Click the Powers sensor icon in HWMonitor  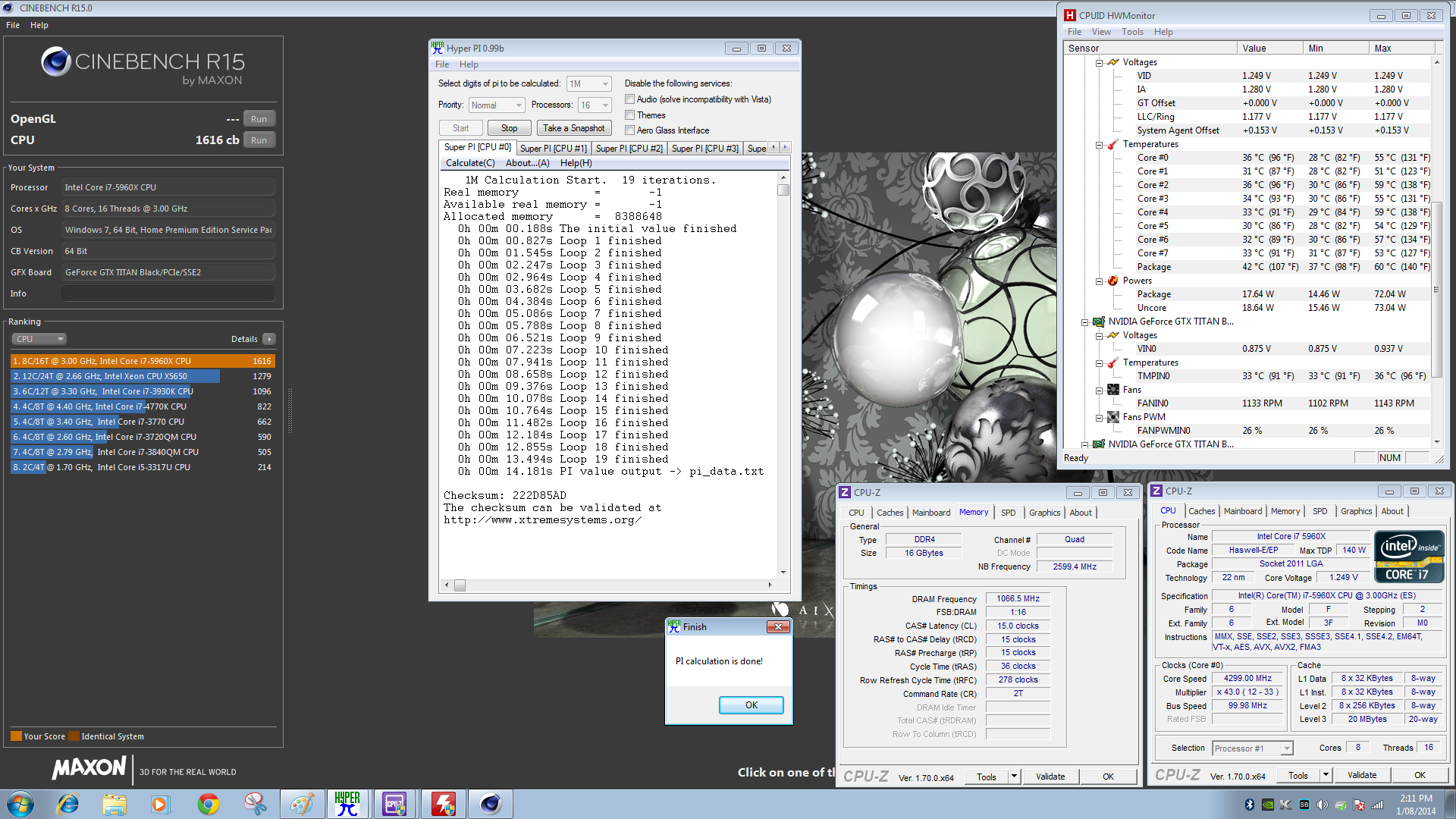pos(1112,281)
